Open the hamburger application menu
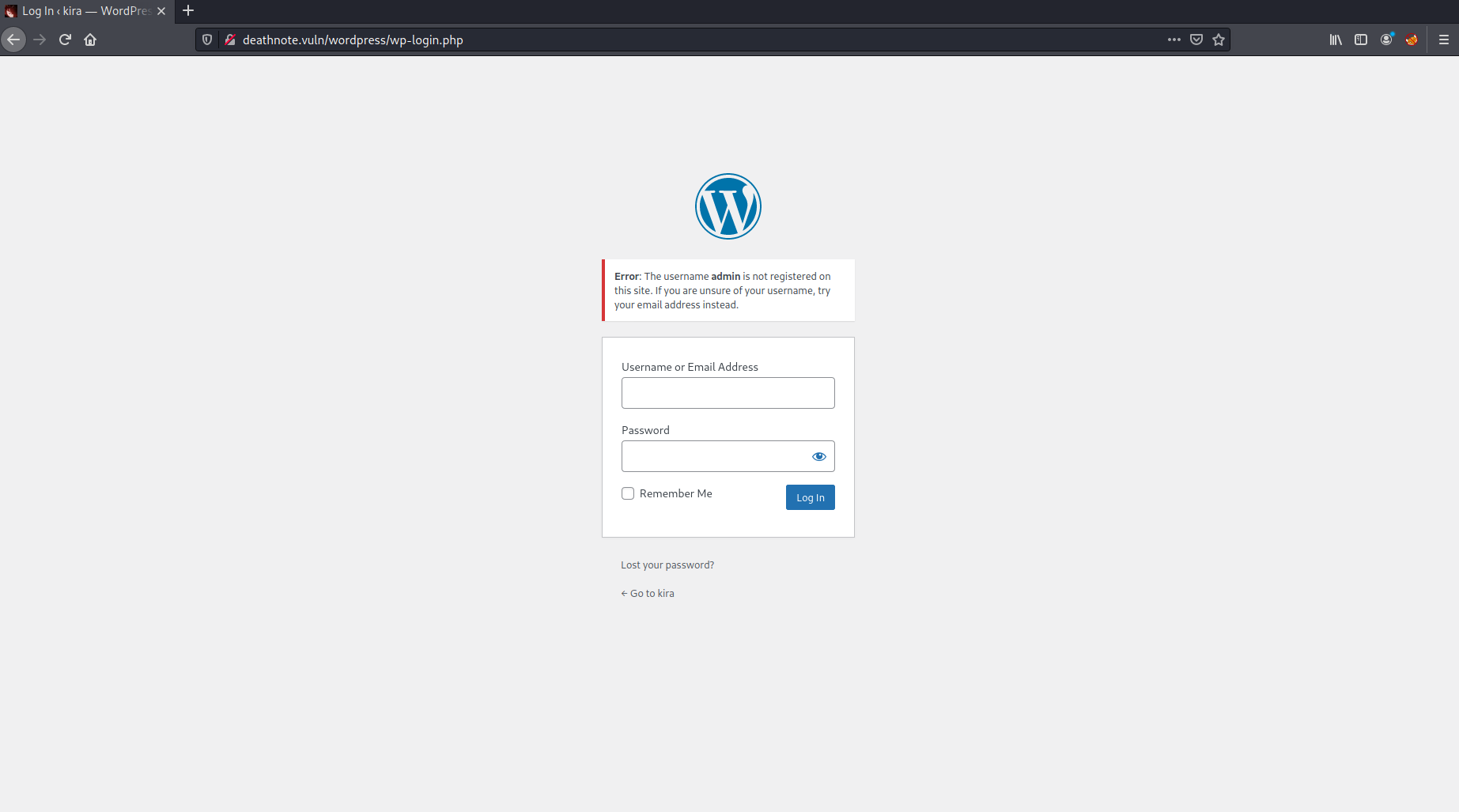The width and height of the screenshot is (1459, 812). coord(1444,40)
